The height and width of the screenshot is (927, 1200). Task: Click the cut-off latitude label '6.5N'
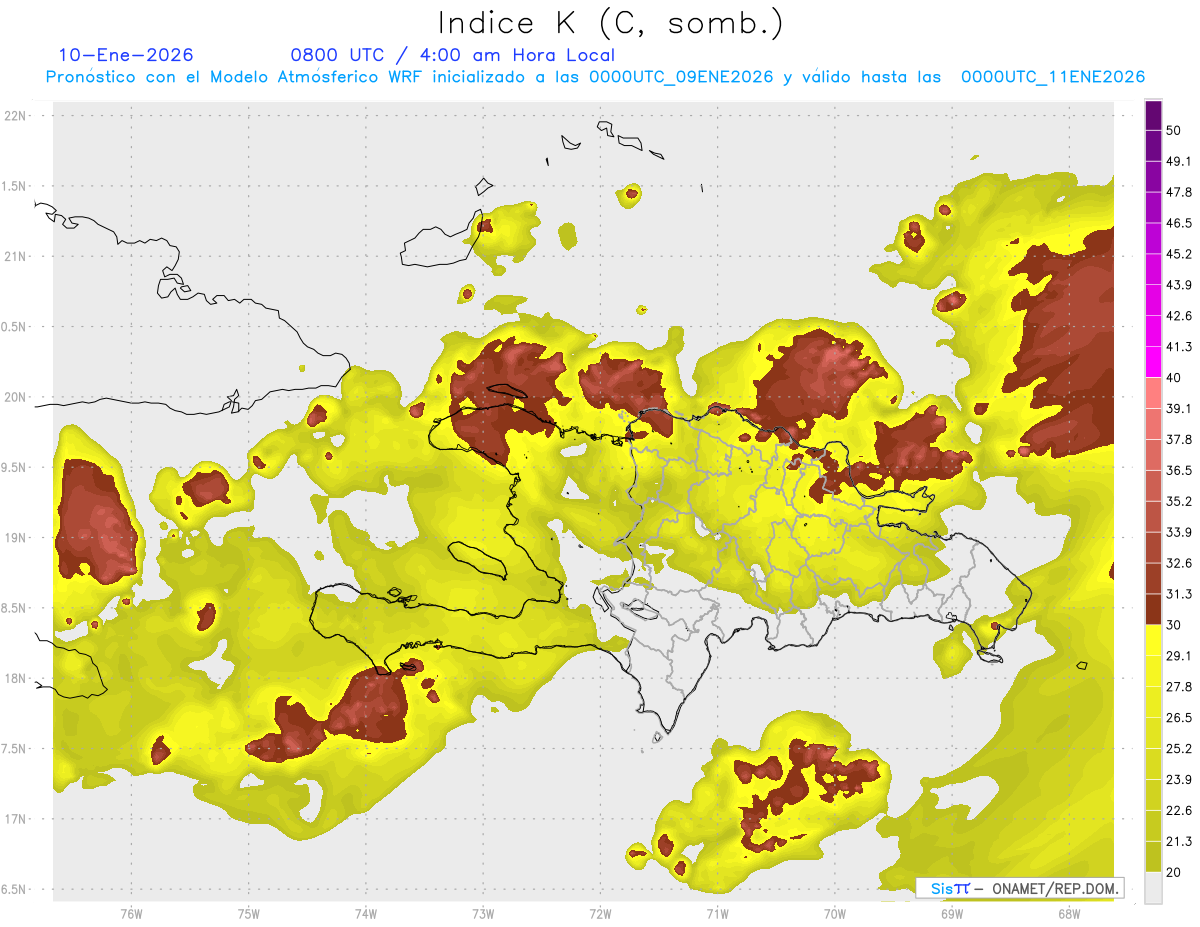pos(13,890)
